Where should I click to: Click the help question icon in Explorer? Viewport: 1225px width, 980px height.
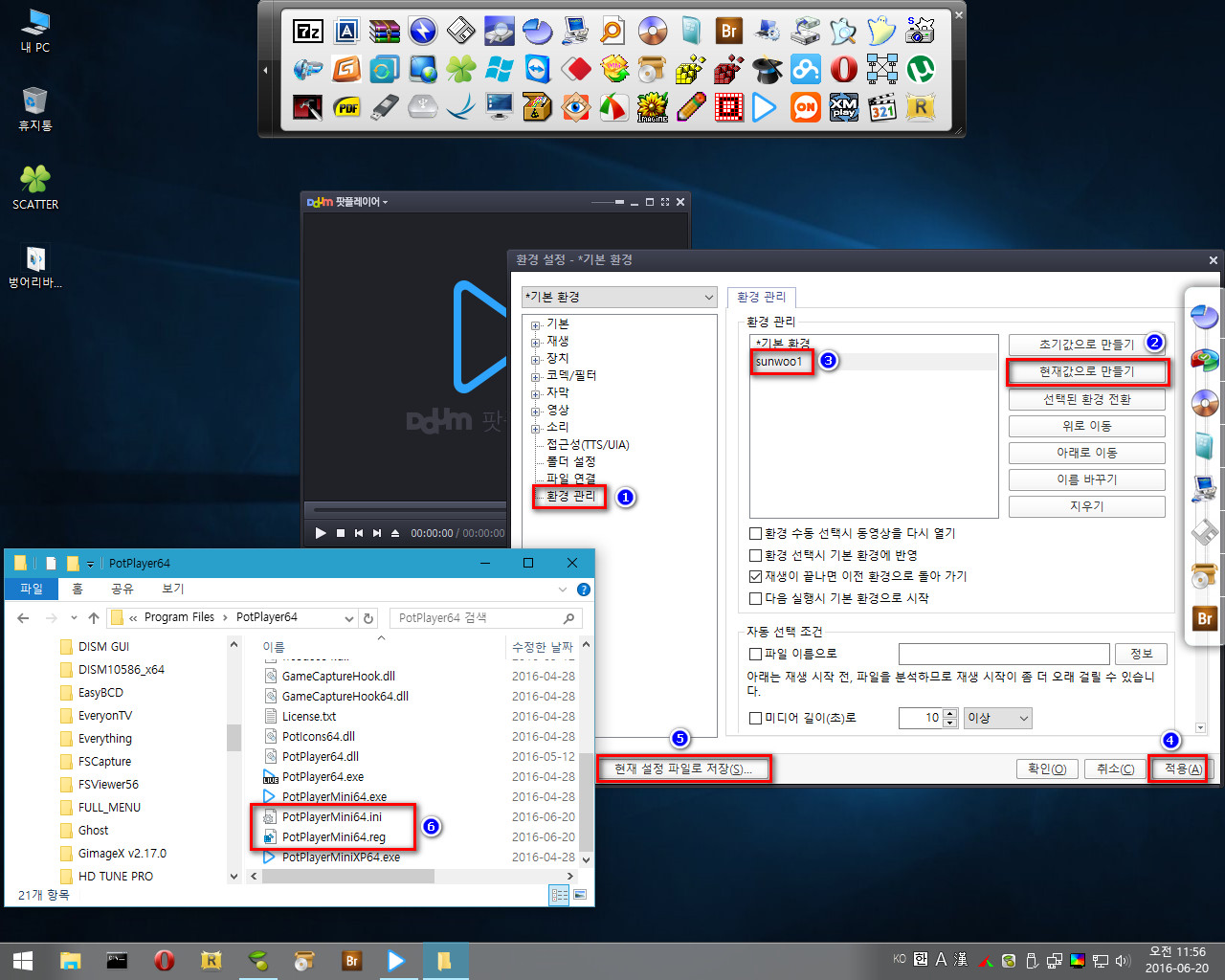pos(584,590)
